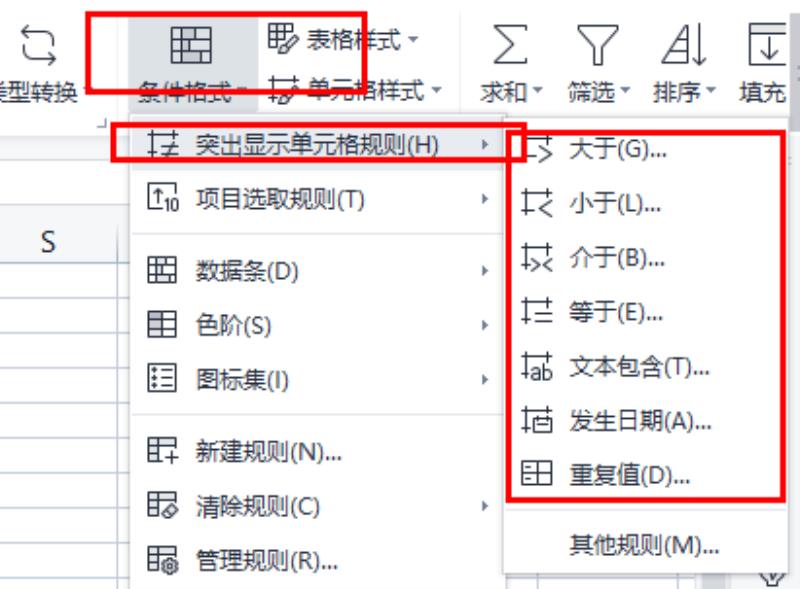Open the 单元格样式 cell style dropdown
Viewport: 800px width, 589px height.
pos(437,90)
